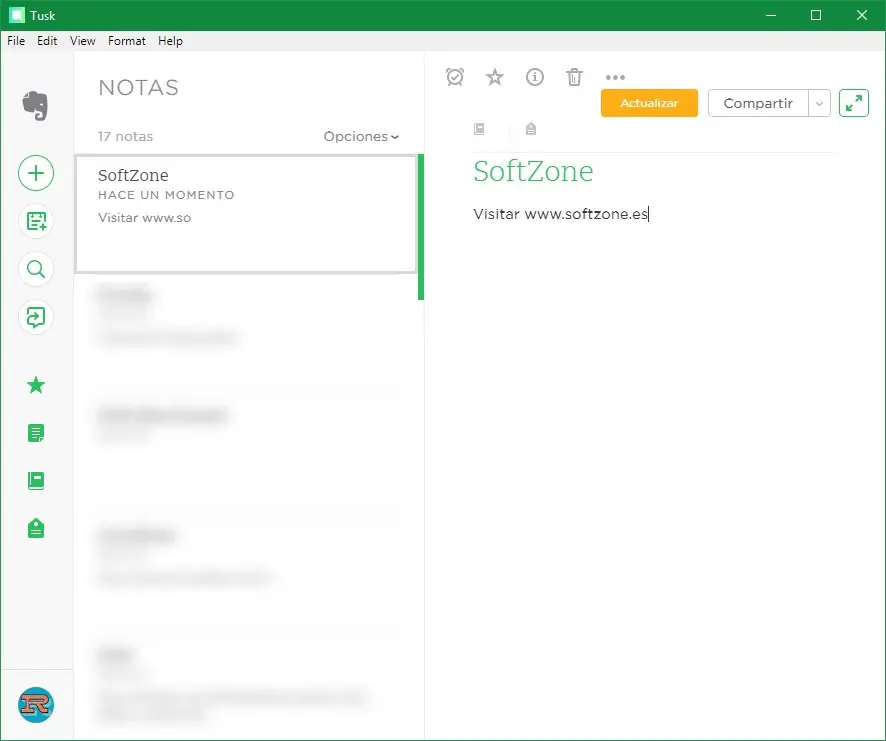The width and height of the screenshot is (886, 741).
Task: Expand note to full screen
Action: pyautogui.click(x=854, y=103)
